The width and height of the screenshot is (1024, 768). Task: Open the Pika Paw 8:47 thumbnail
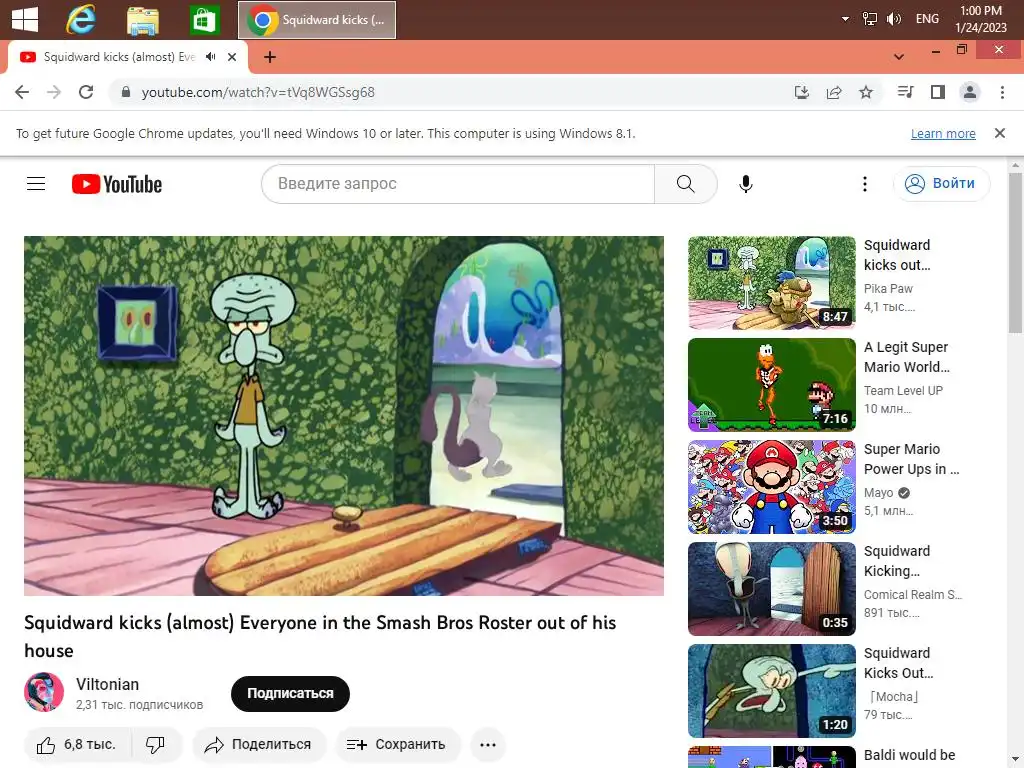pos(771,283)
